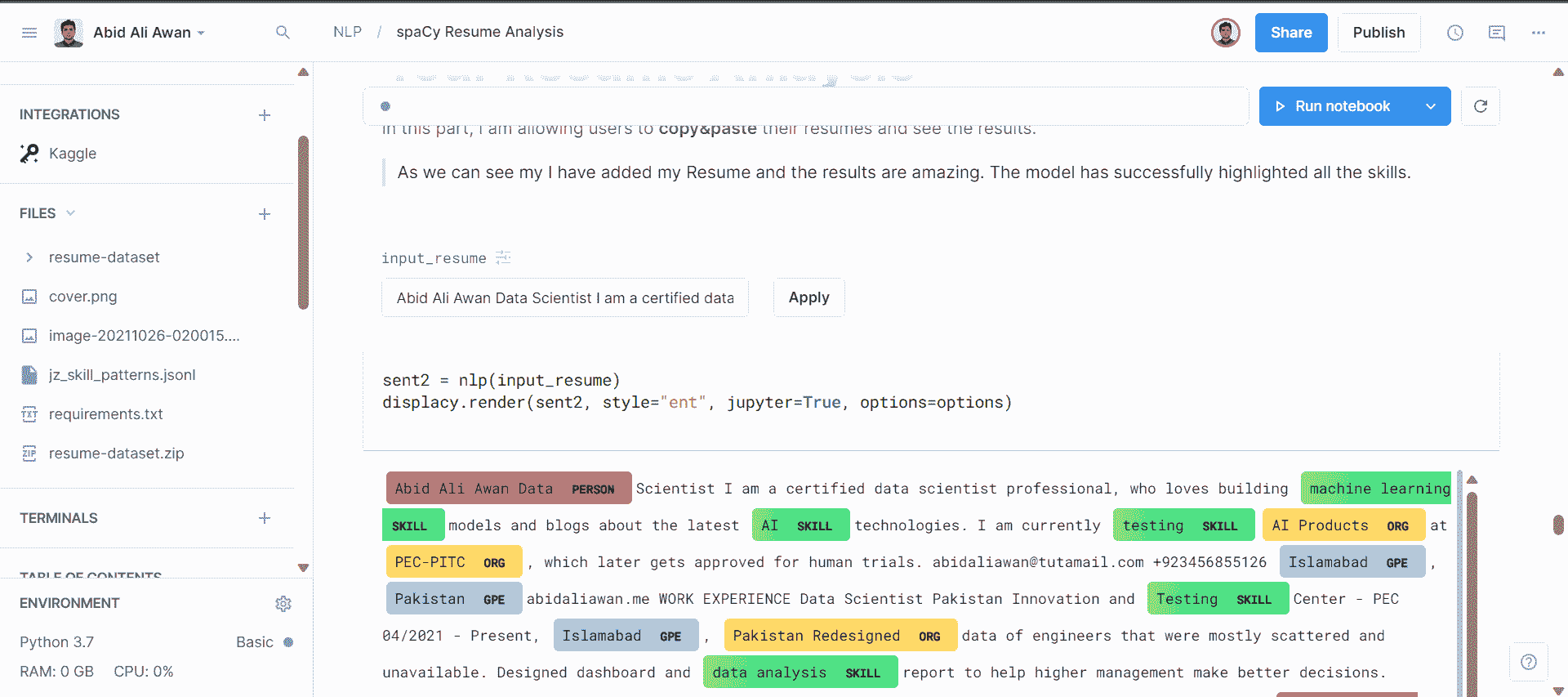Click the refresh notebook icon
Image resolution: width=1568 pixels, height=697 pixels.
(x=1480, y=106)
